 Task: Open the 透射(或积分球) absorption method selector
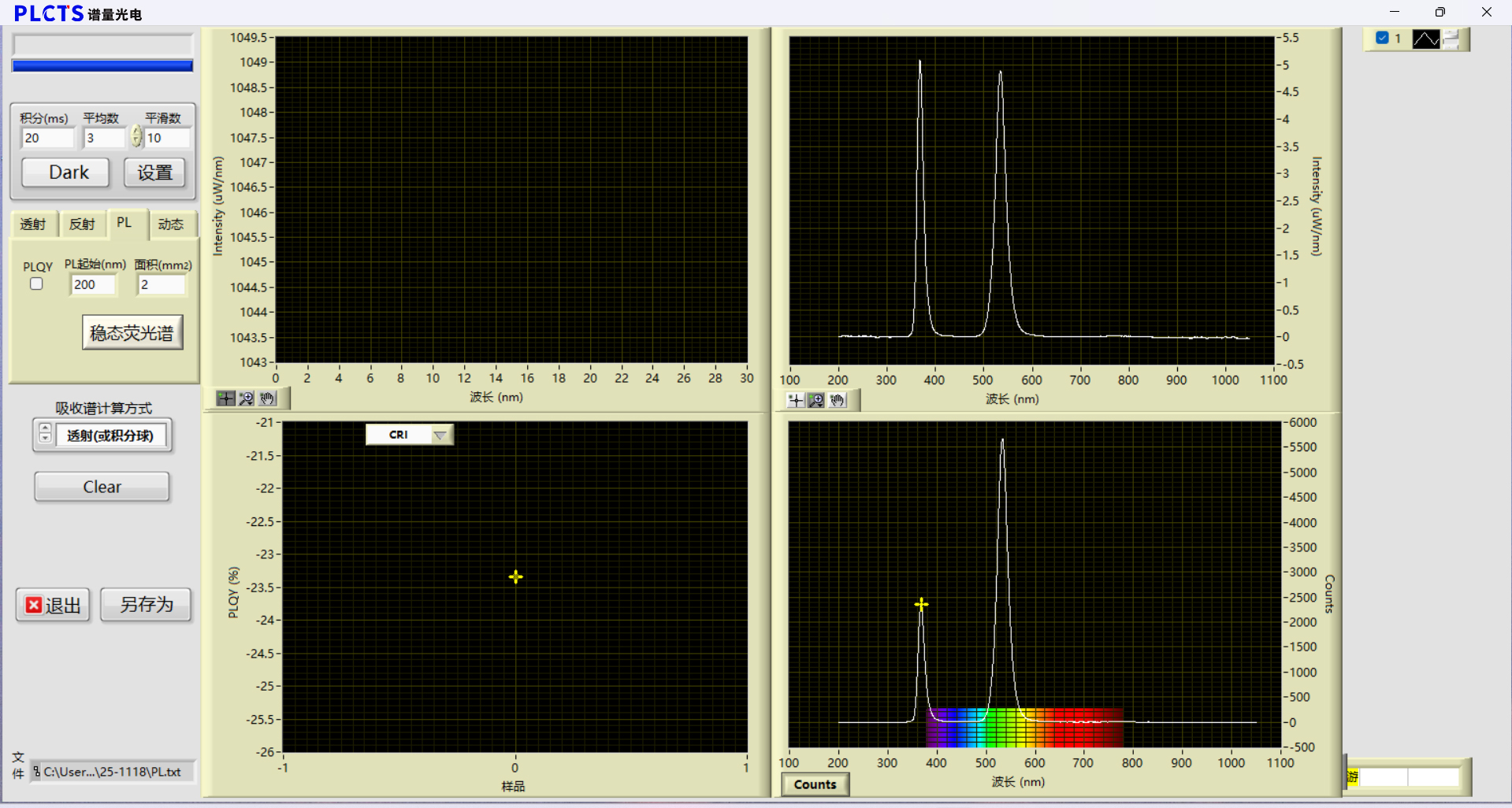tap(110, 436)
